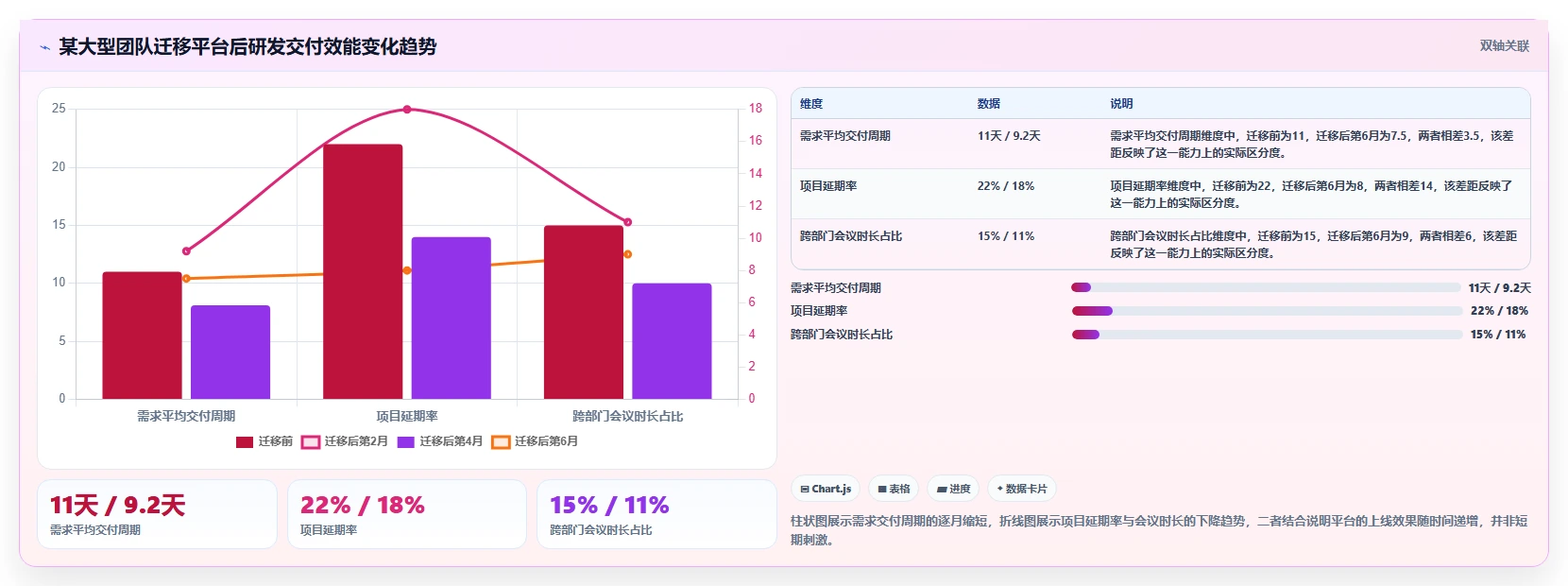Screen dimensions: 1568x586
Task: Click the 22% / 18% value beside the progress bar
Action: pyautogui.click(x=1499, y=311)
